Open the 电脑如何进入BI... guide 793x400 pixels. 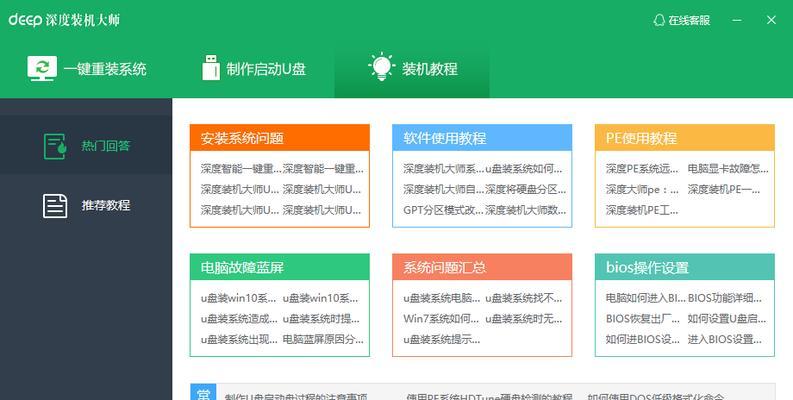(x=645, y=298)
